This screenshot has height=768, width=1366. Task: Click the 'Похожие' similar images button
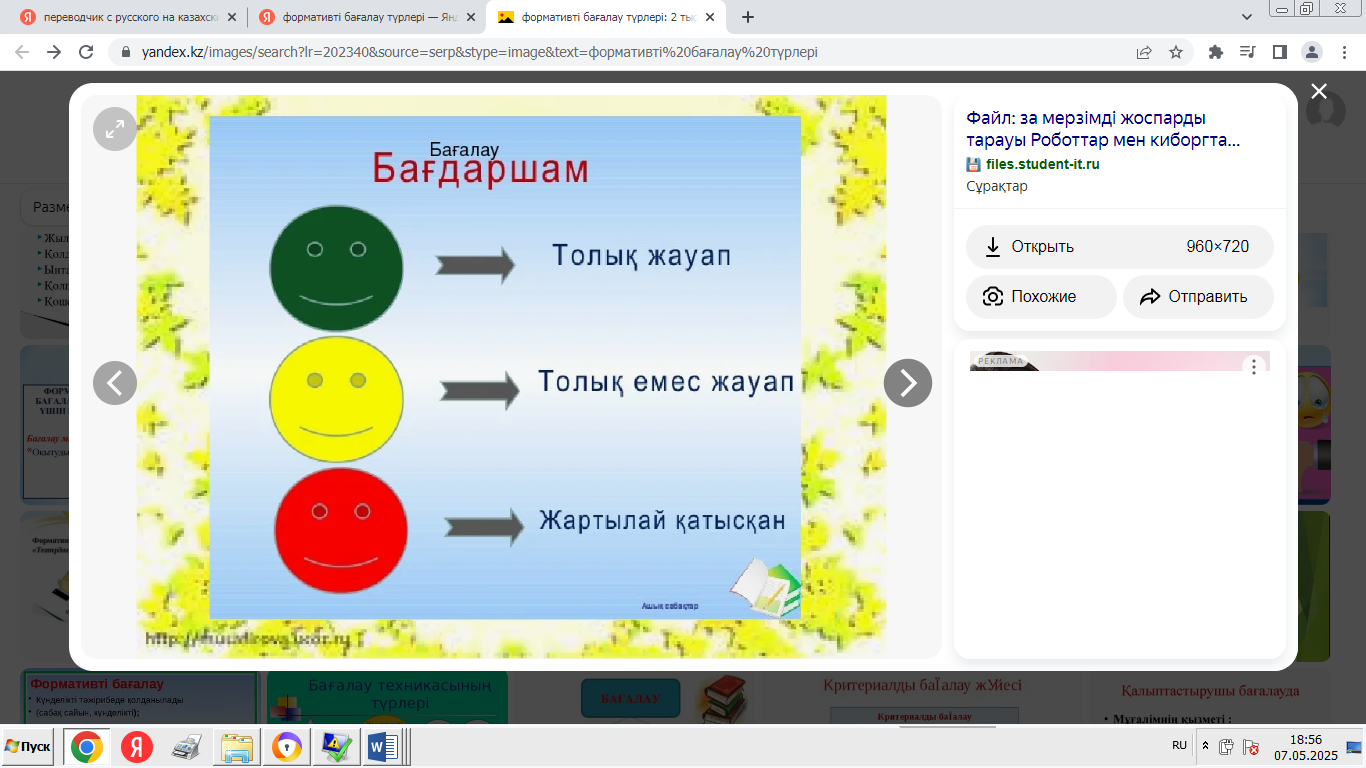[x=1041, y=297]
